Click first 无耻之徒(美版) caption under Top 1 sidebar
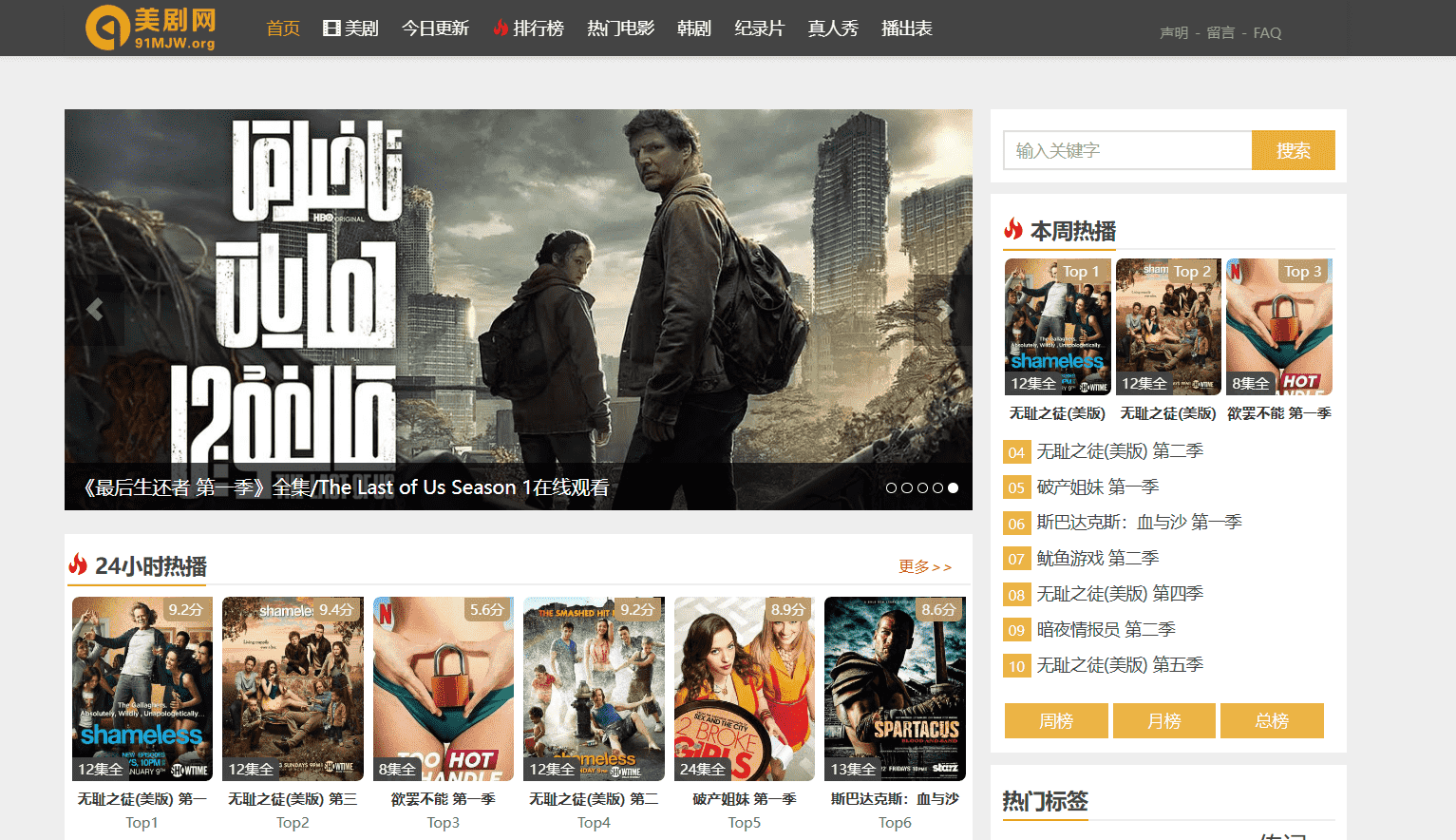Image resolution: width=1456 pixels, height=840 pixels. (x=1057, y=413)
